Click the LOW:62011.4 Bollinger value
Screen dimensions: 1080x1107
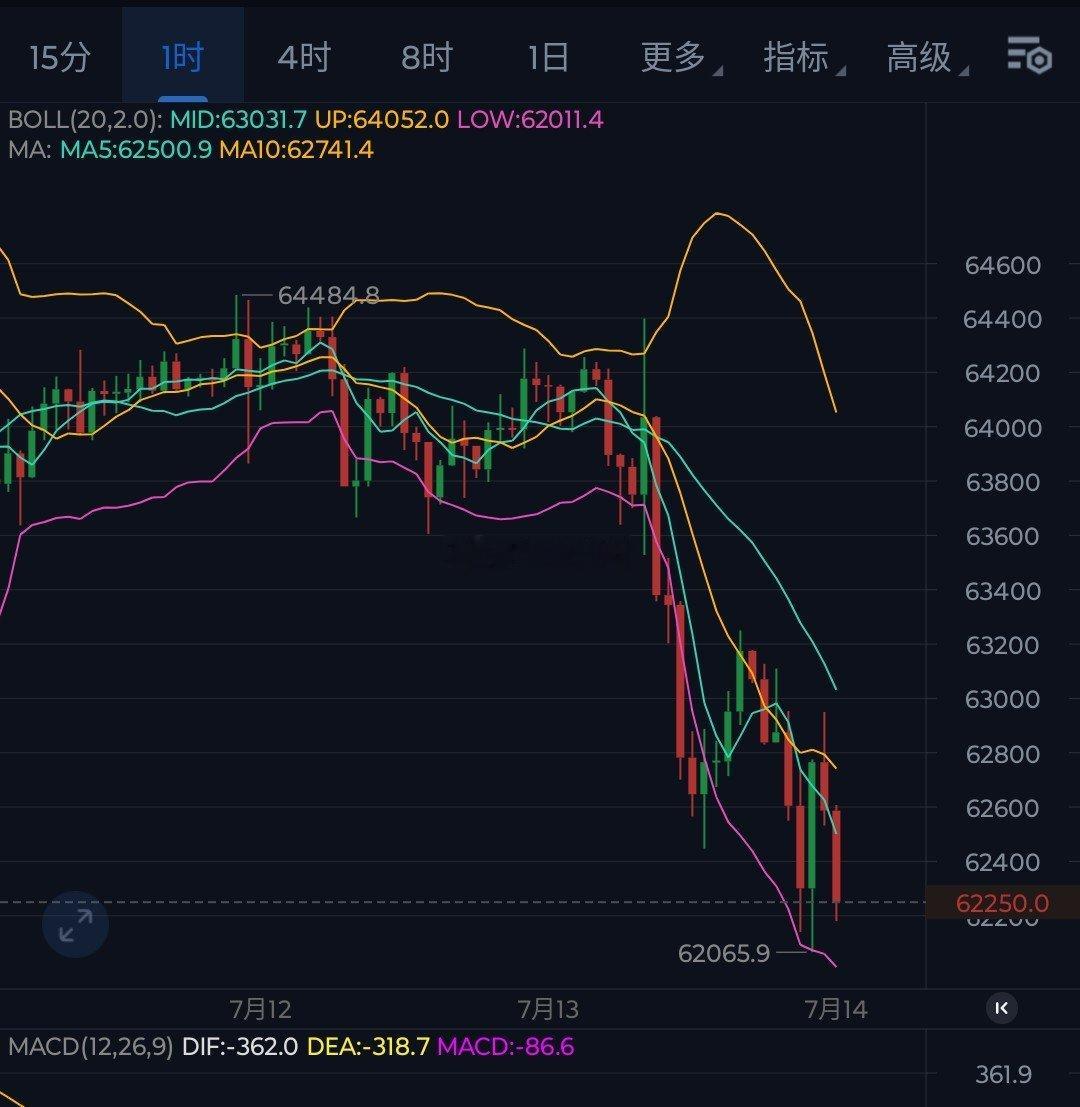tap(530, 119)
